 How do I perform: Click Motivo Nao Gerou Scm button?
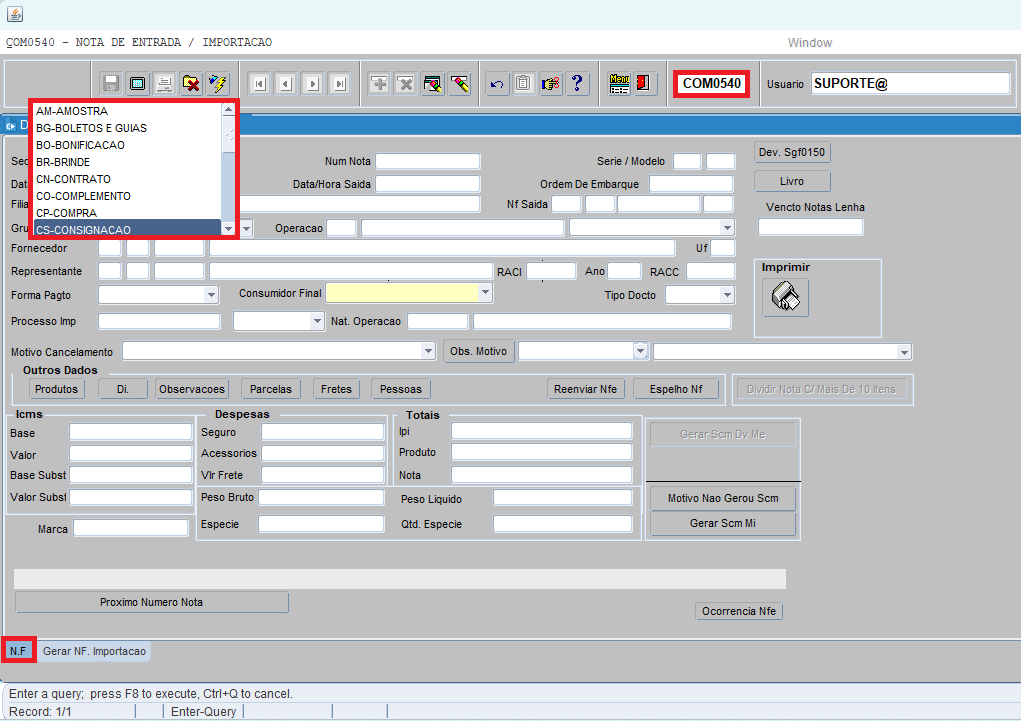tap(723, 498)
